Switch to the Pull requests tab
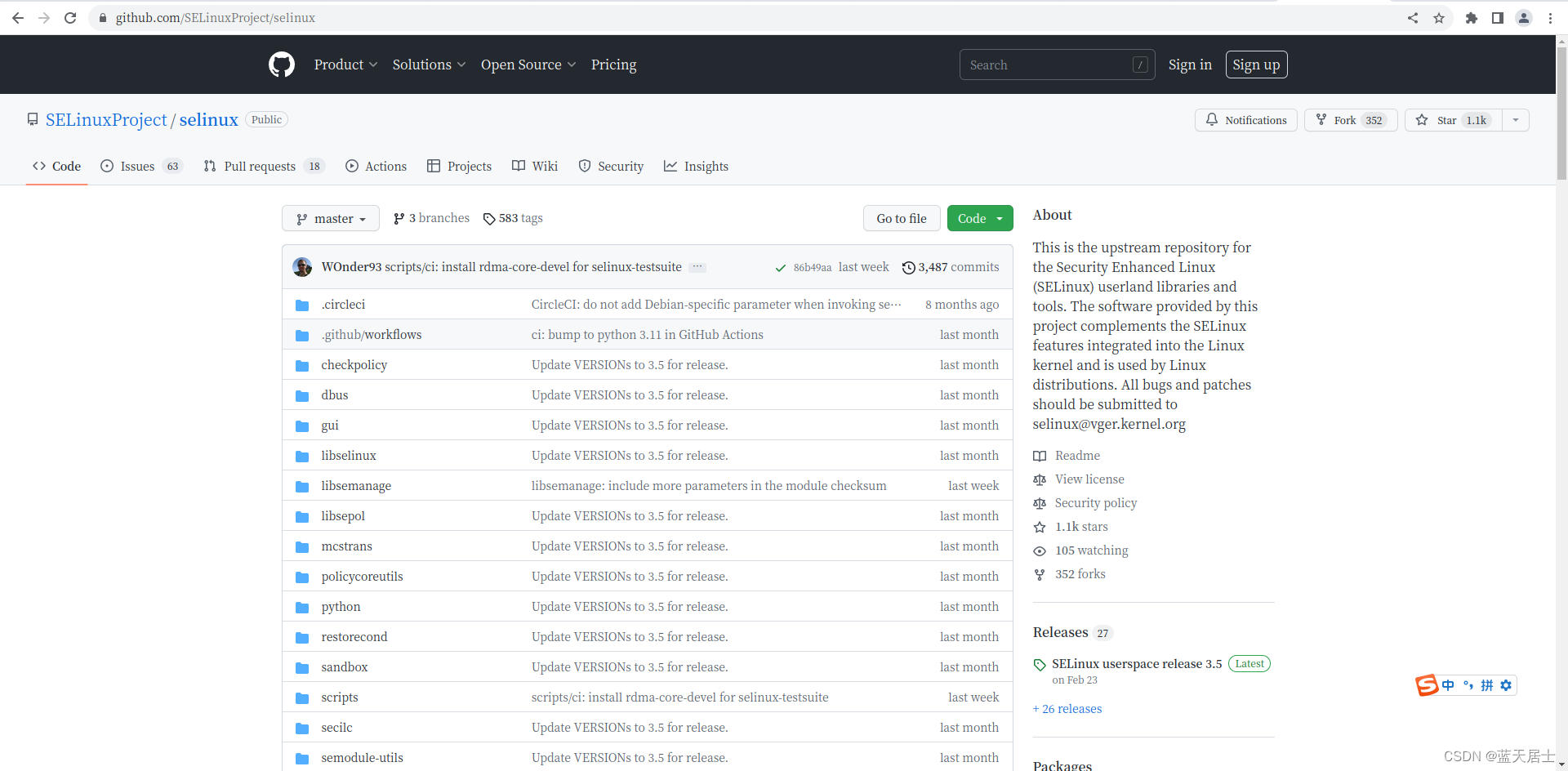 click(259, 166)
